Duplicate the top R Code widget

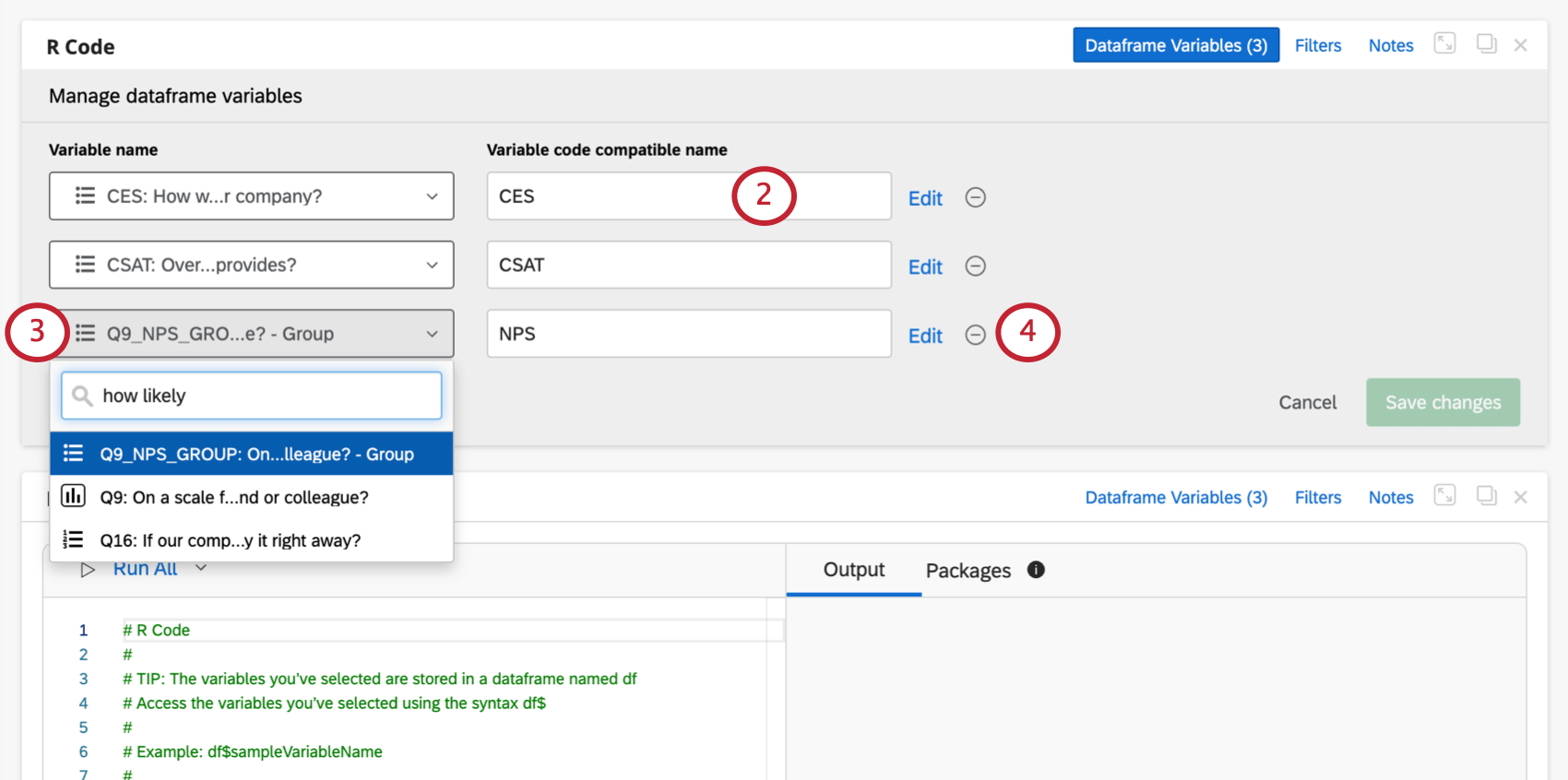tap(1486, 43)
